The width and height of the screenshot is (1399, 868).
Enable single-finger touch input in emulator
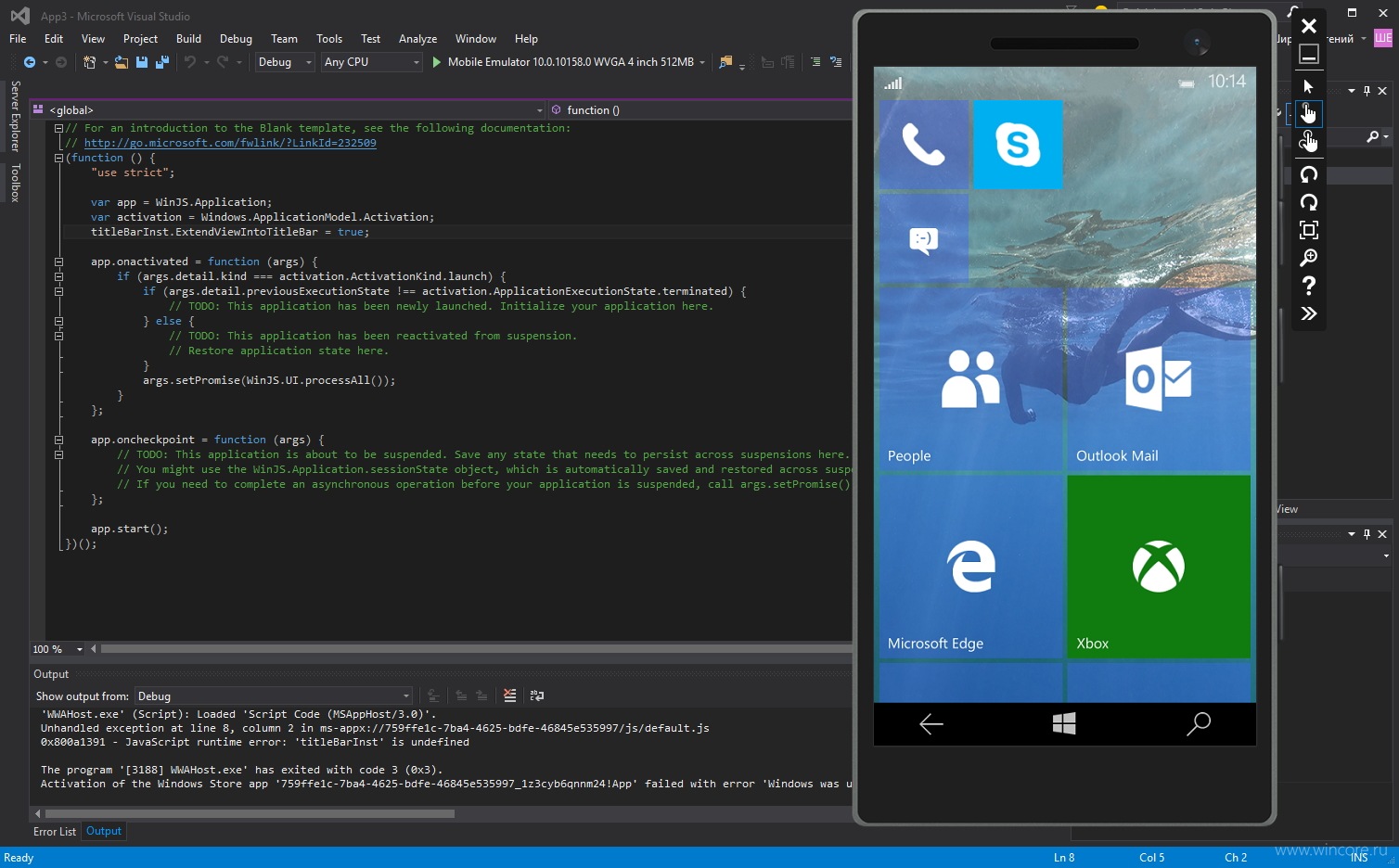click(x=1308, y=113)
